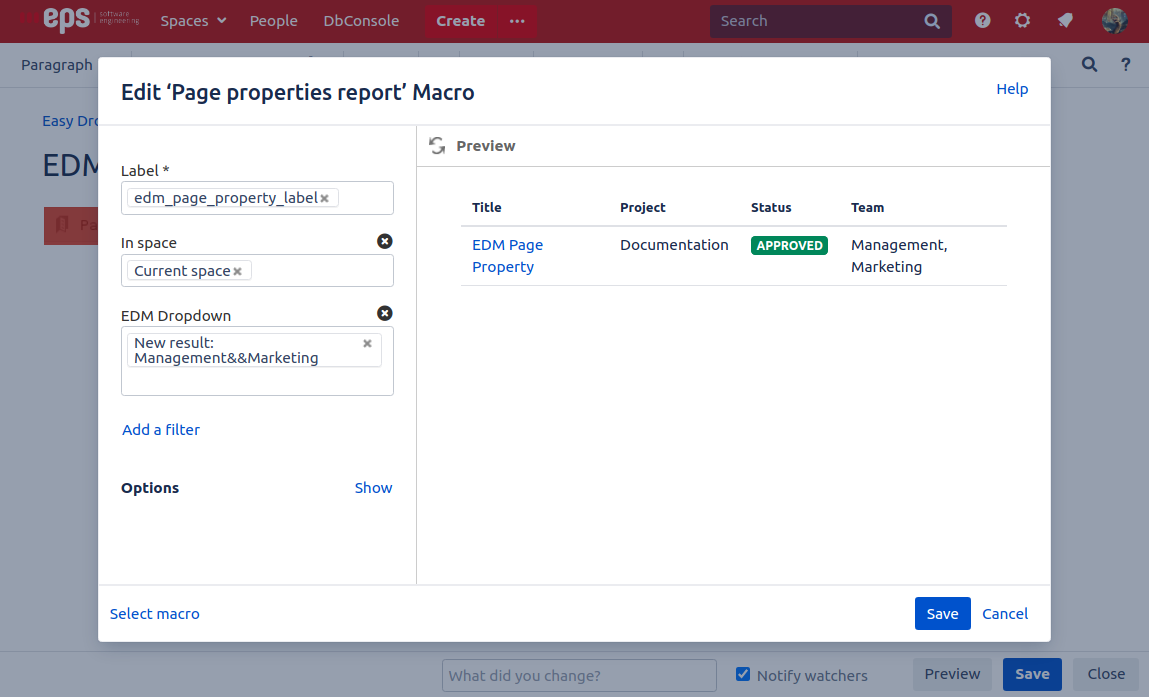
Task: Save the macro in the dialog
Action: point(942,614)
